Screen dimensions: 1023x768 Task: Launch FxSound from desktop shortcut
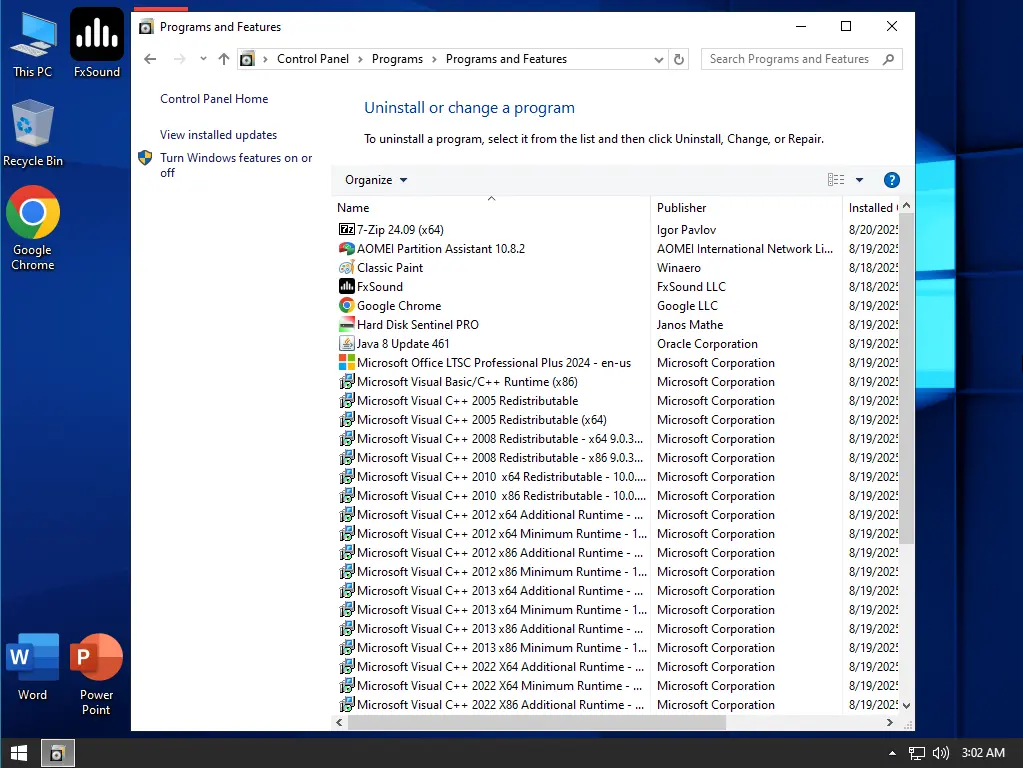97,44
